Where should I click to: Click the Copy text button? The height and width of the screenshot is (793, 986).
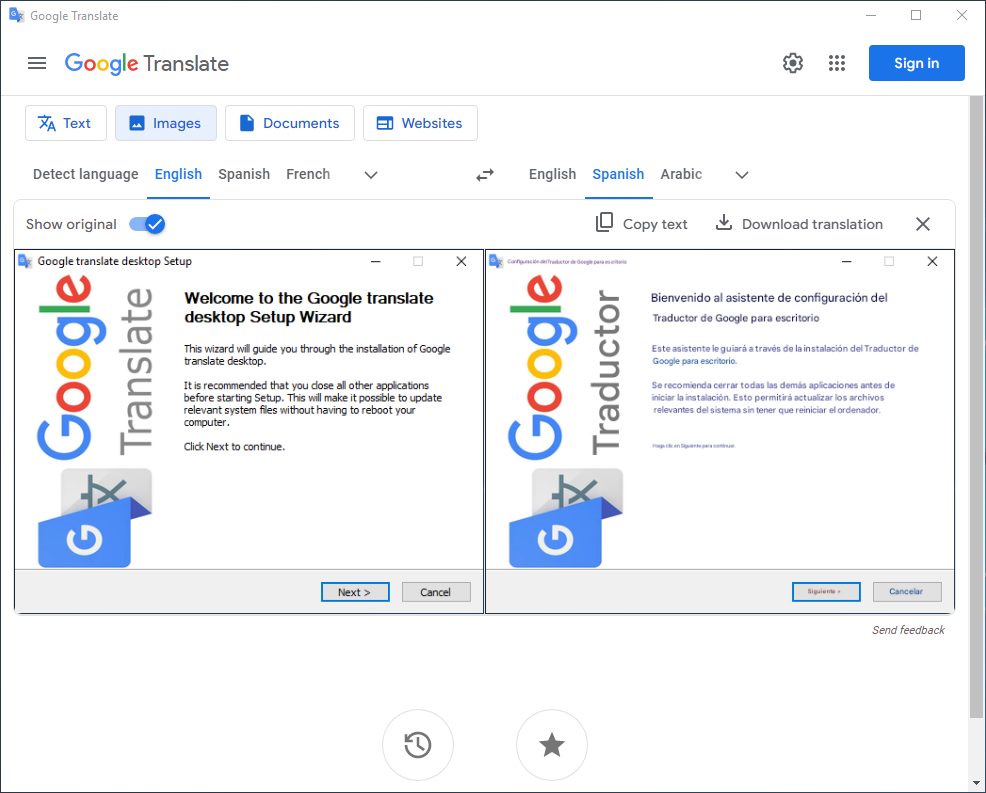pyautogui.click(x=641, y=224)
